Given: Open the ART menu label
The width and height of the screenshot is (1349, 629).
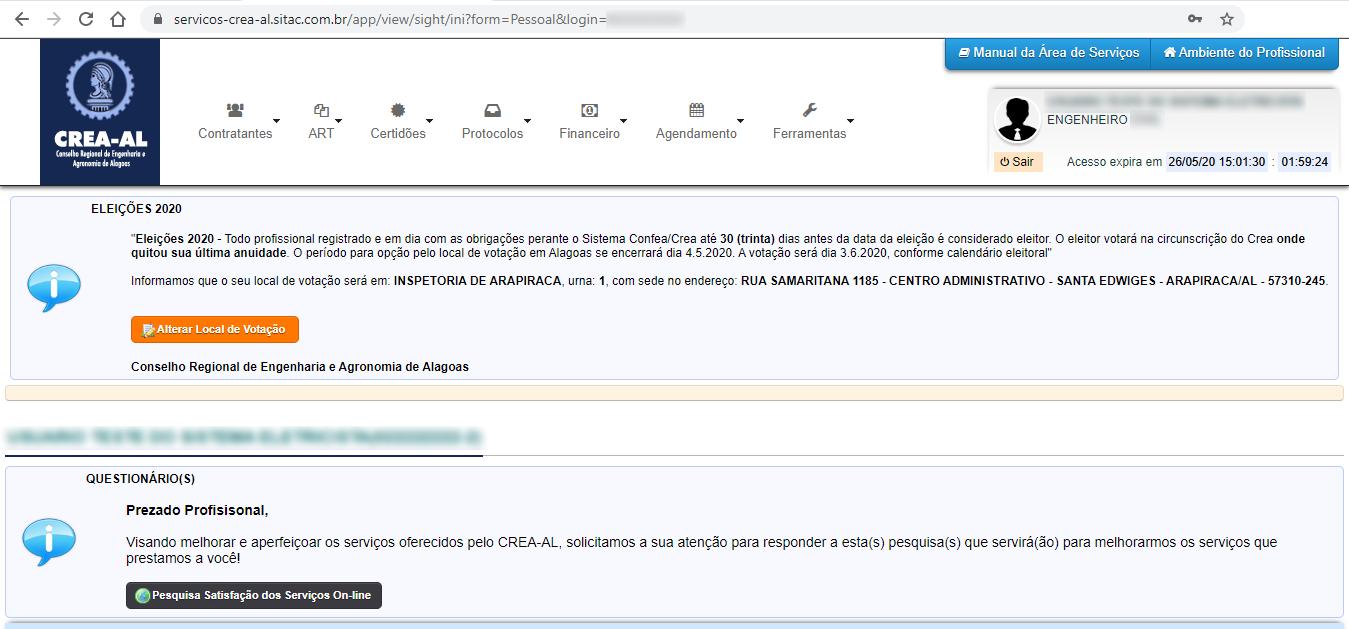Looking at the screenshot, I should pos(321,134).
